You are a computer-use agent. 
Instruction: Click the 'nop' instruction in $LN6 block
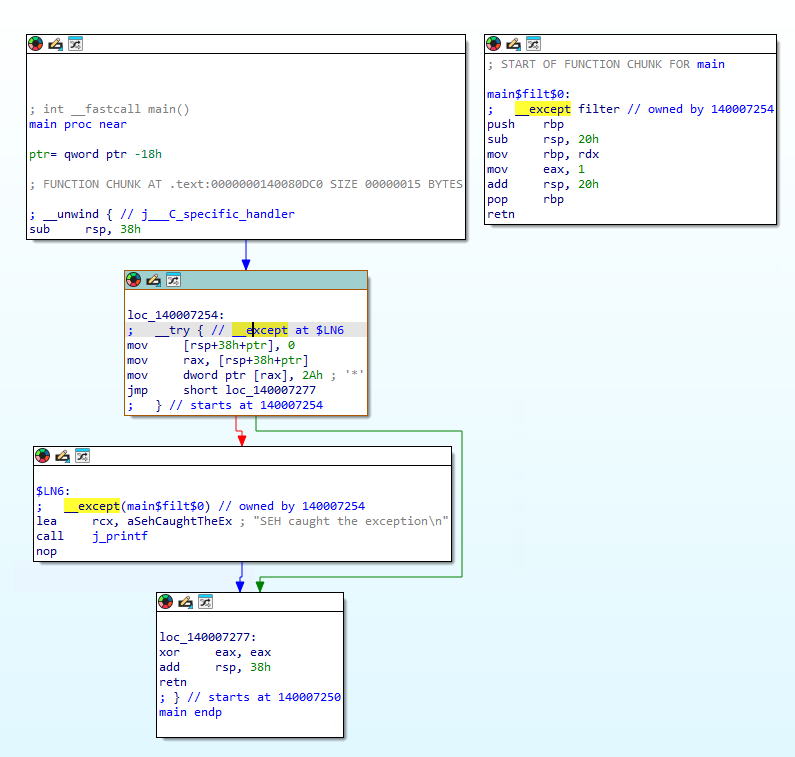[47, 551]
